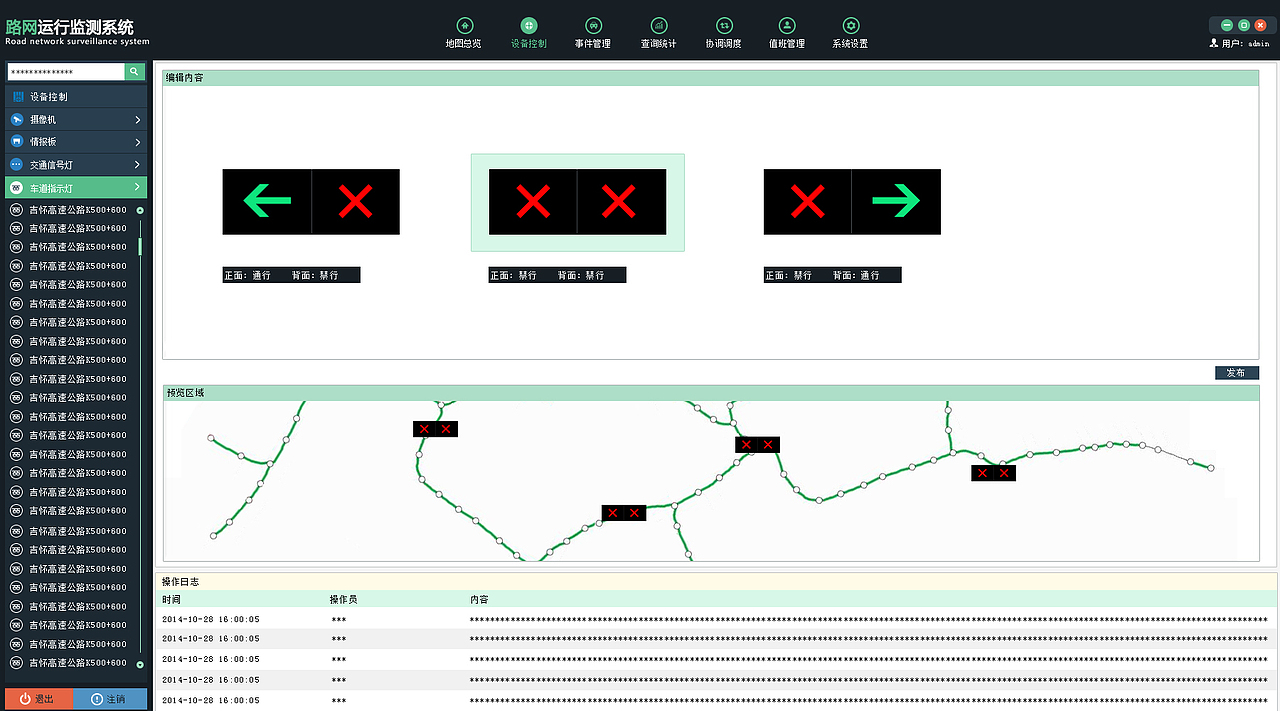Click the device list scroll-down arrow
1280x711 pixels.
tap(140, 664)
